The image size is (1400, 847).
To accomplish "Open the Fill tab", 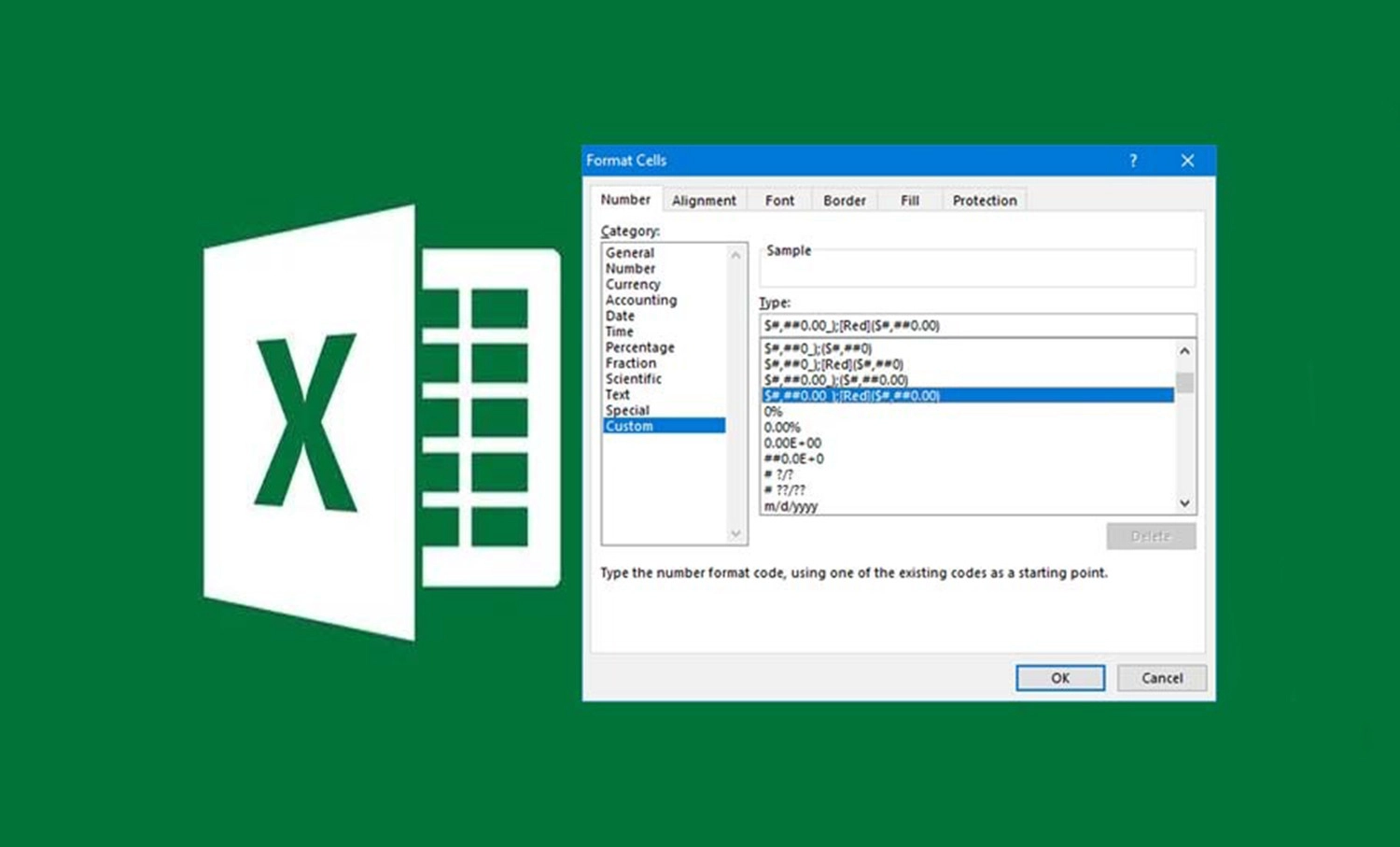I will pyautogui.click(x=909, y=200).
